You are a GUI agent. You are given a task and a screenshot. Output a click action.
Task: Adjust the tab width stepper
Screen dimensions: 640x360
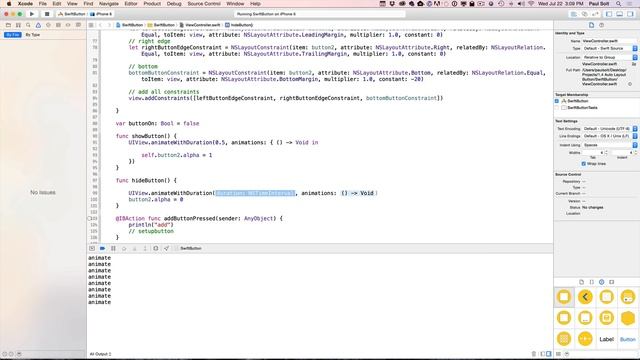[x=606, y=153]
